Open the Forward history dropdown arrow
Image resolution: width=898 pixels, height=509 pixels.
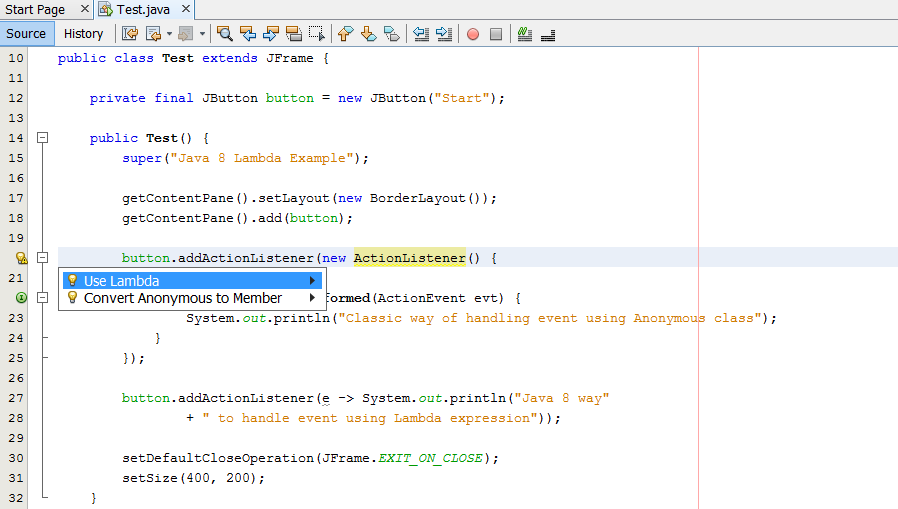[x=202, y=34]
